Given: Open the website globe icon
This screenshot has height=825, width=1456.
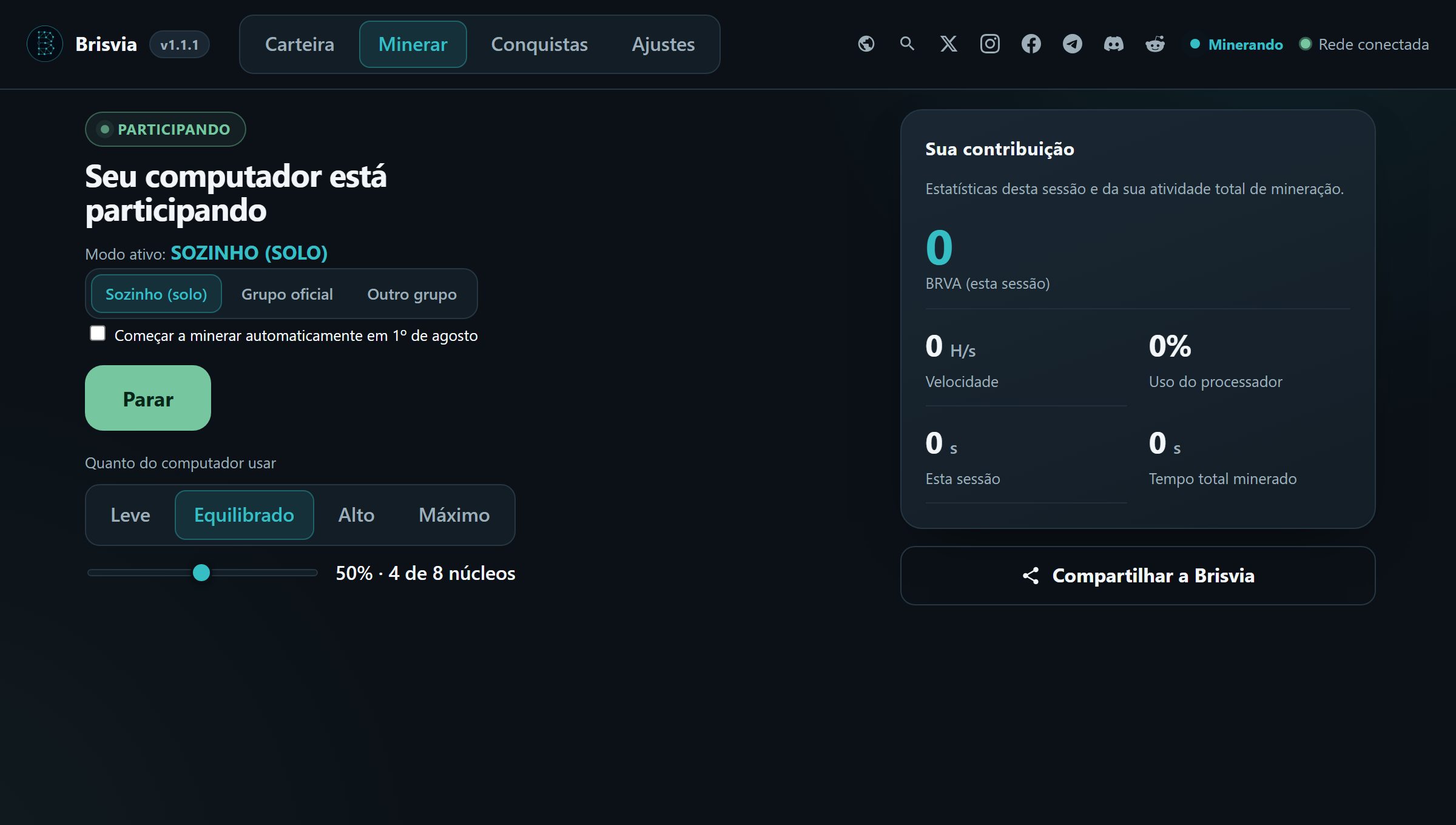Looking at the screenshot, I should click(866, 44).
